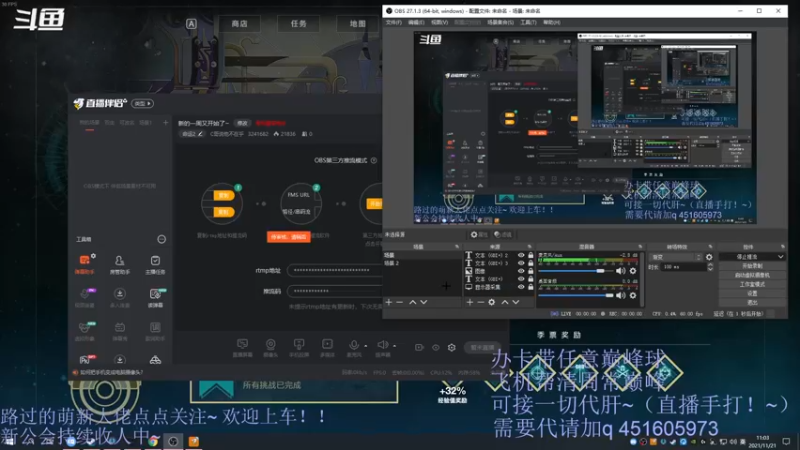
Task: Open the 文件(F) menu in OBS
Action: 393,22
